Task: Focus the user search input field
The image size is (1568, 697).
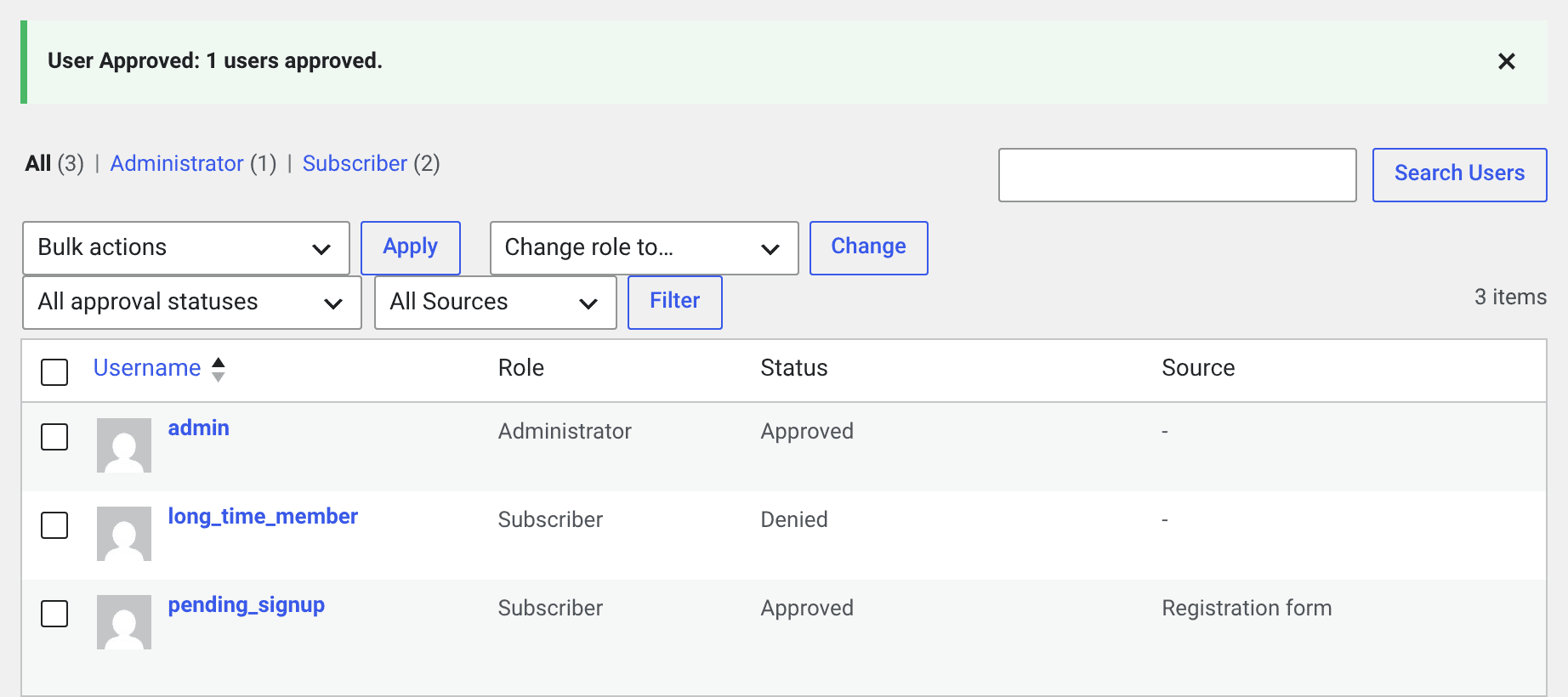Action: 1178,175
